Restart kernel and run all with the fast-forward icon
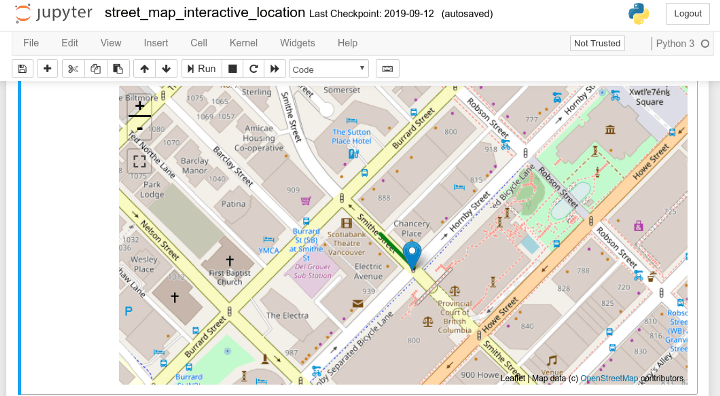The image size is (720, 396). pyautogui.click(x=275, y=69)
